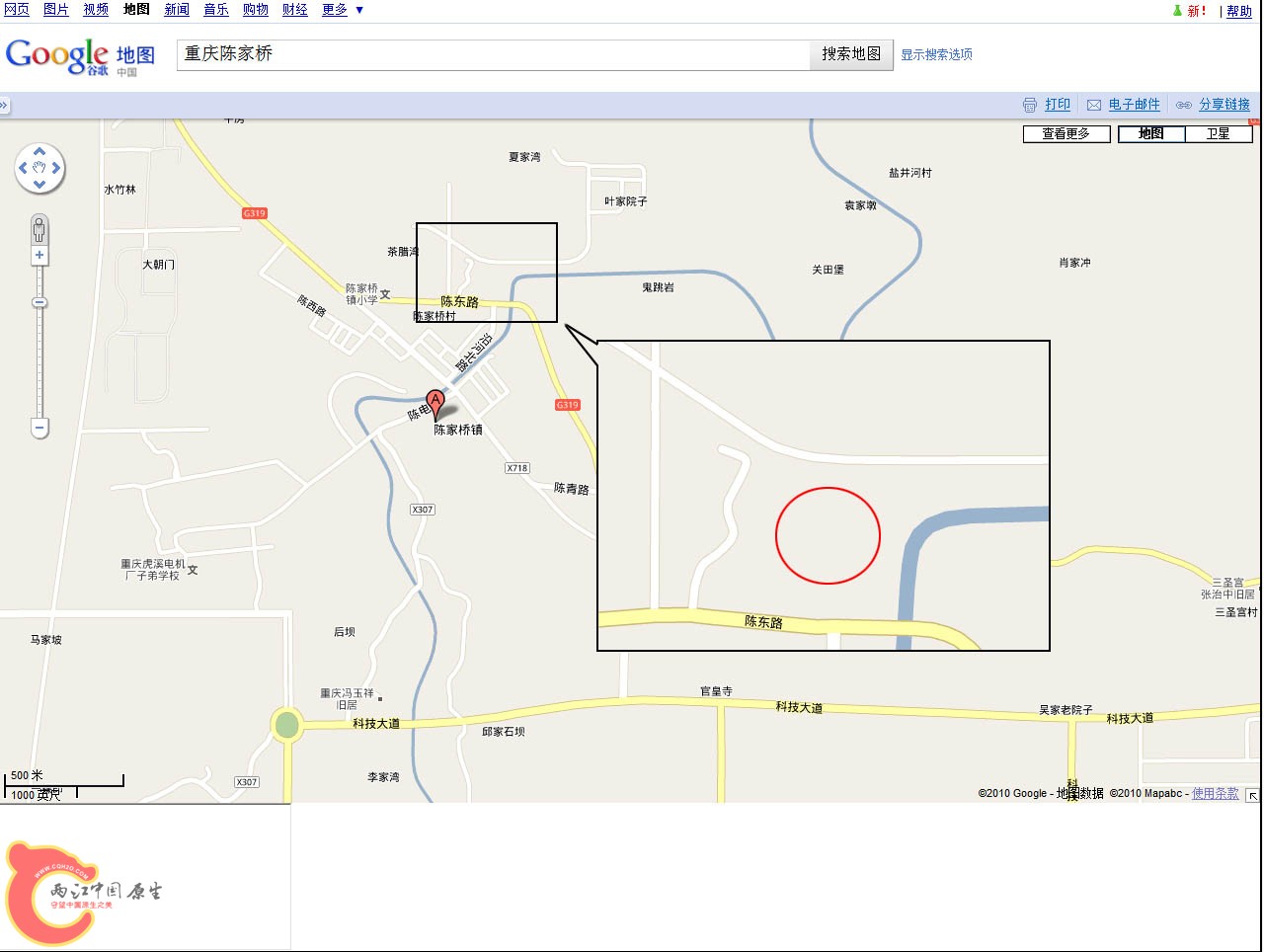The image size is (1264, 952).
Task: Select the Pegman street view figure
Action: [x=39, y=231]
